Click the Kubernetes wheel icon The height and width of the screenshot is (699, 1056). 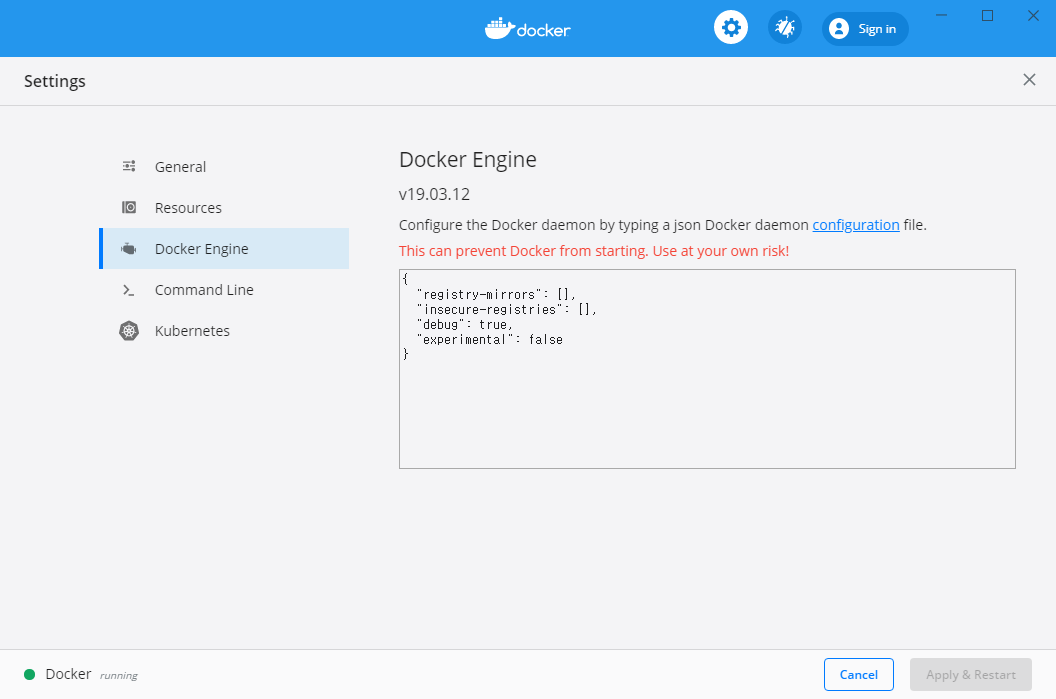pyautogui.click(x=129, y=331)
